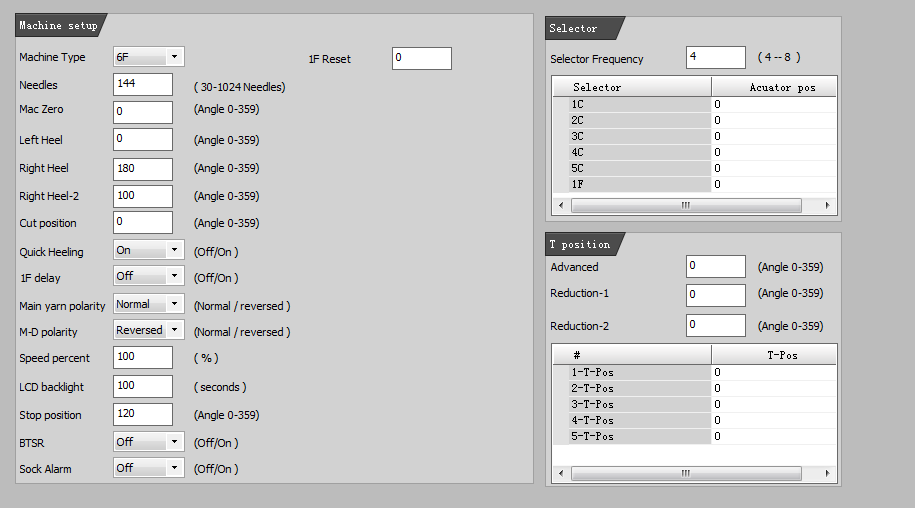The width and height of the screenshot is (915, 508).
Task: Open the Sock Alarm dropdown
Action: (149, 468)
